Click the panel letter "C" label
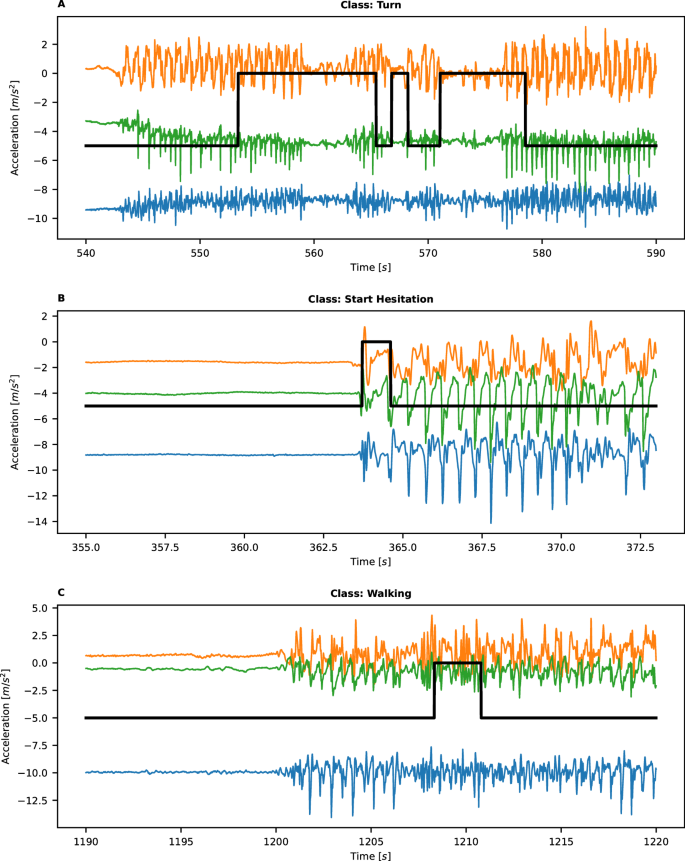685x861 pixels. coord(61,592)
